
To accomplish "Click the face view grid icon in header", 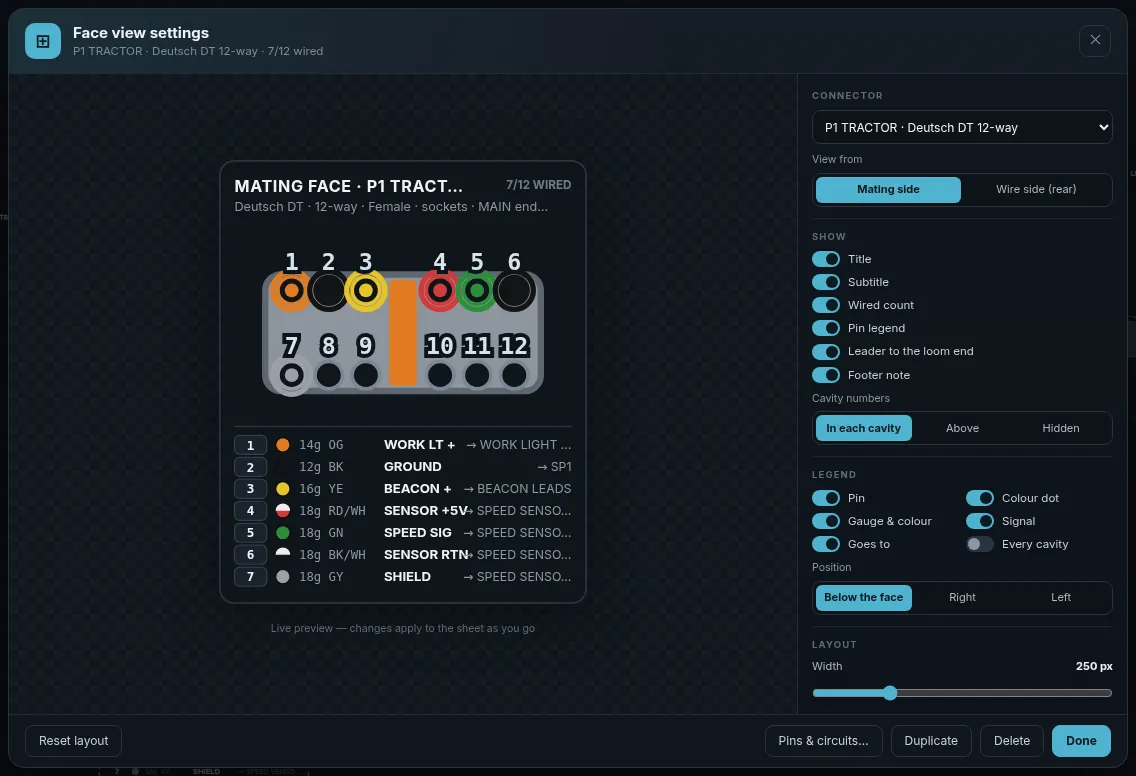I will (43, 41).
